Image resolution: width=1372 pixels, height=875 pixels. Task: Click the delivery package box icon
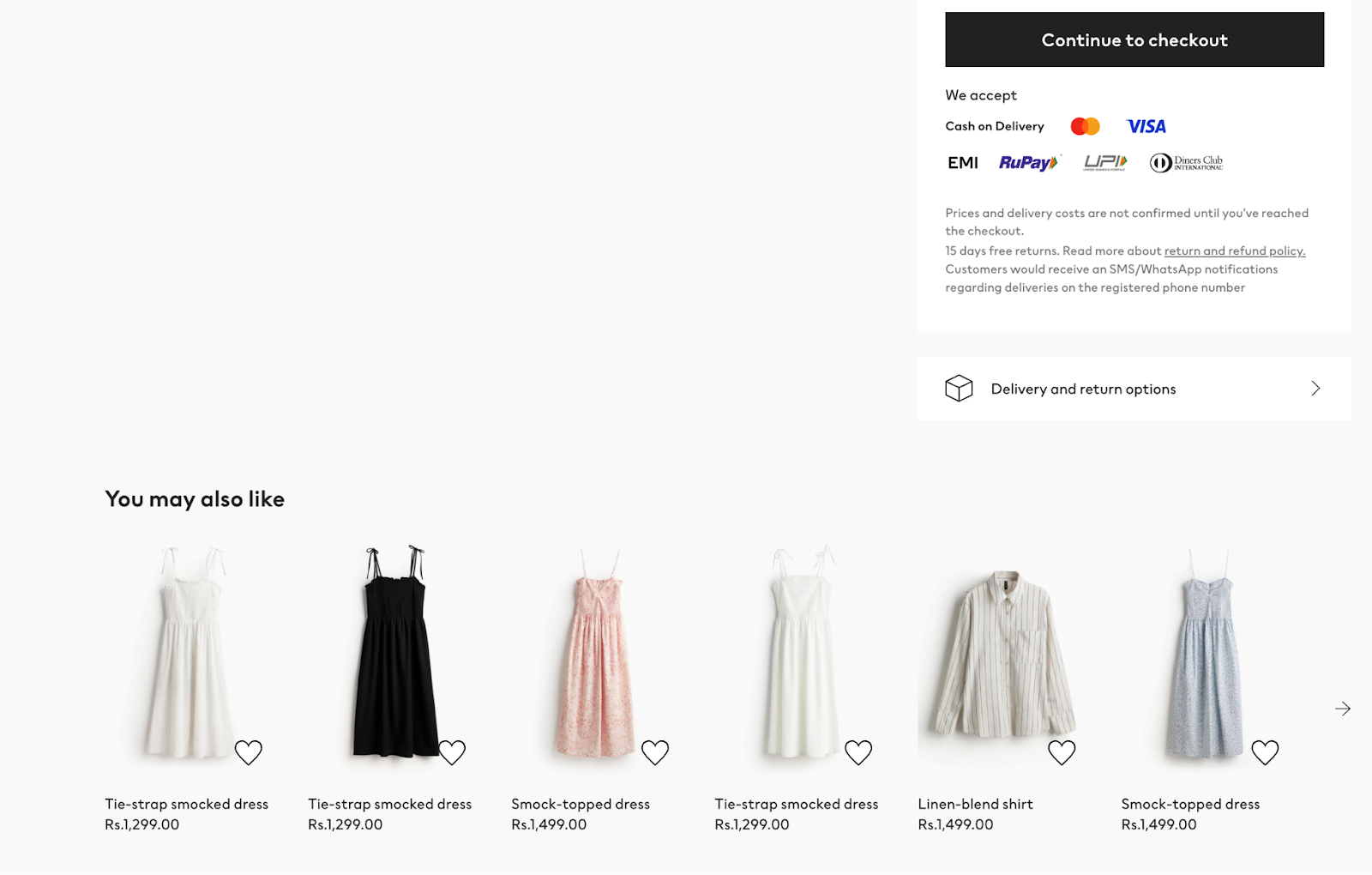[959, 389]
